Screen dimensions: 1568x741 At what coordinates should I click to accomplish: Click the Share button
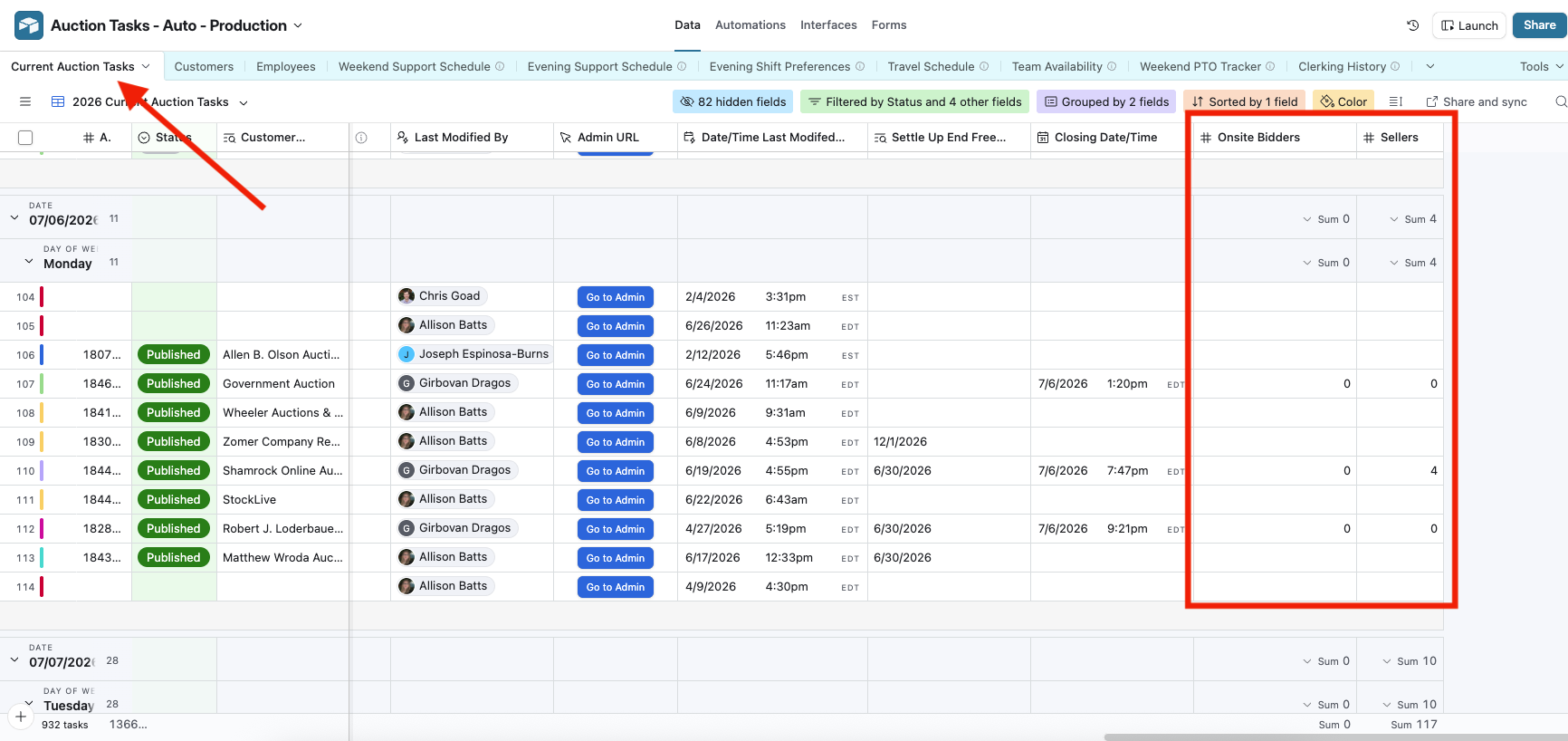point(1539,25)
